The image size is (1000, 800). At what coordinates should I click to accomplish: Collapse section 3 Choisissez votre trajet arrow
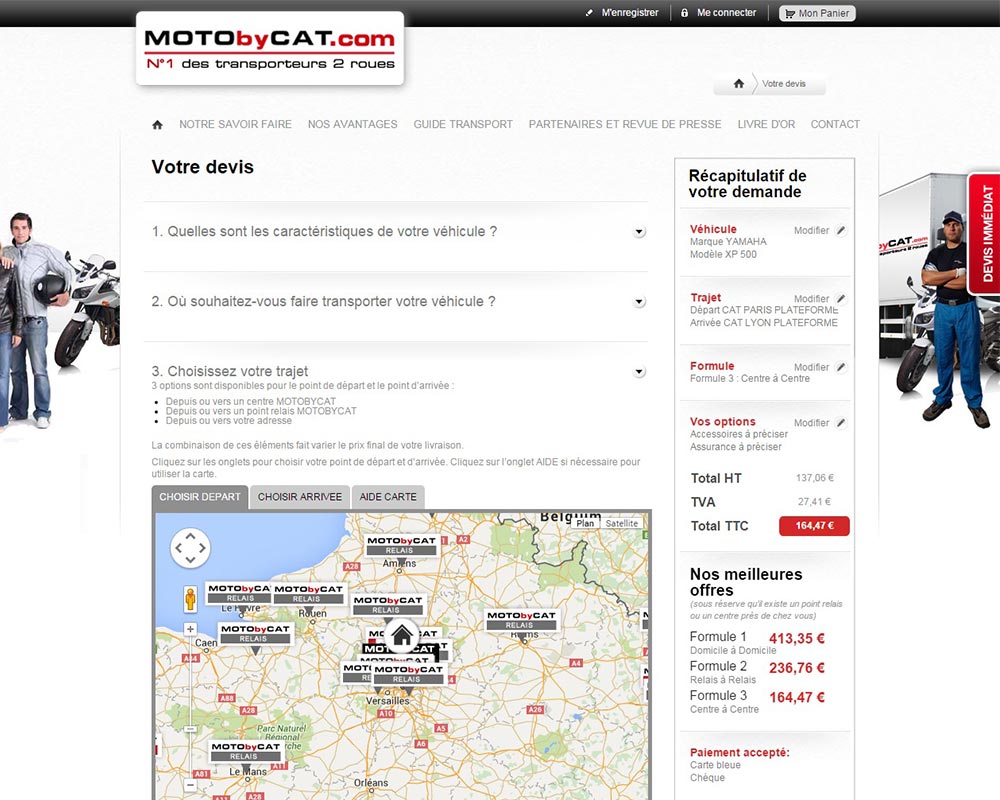coord(639,372)
